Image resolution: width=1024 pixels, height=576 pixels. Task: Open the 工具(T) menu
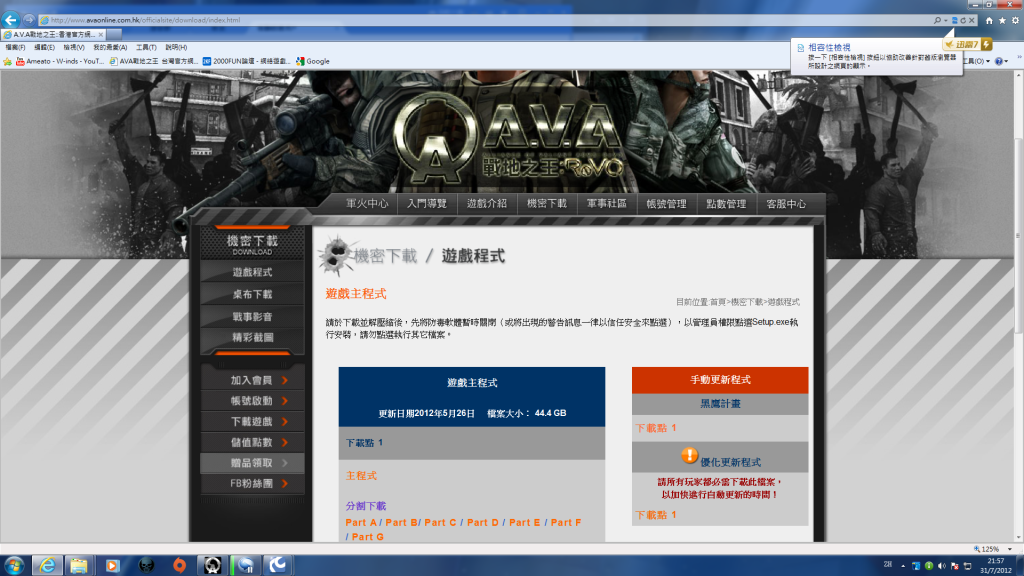click(146, 48)
